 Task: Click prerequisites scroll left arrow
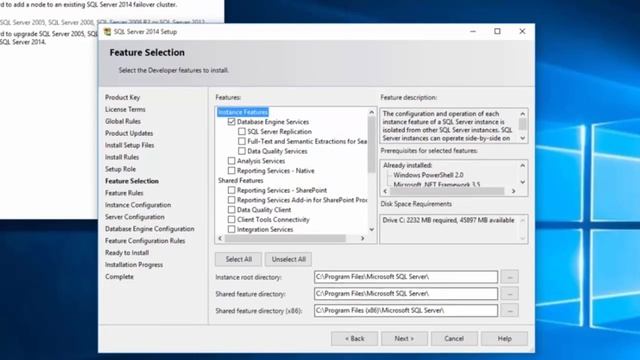pyautogui.click(x=386, y=191)
